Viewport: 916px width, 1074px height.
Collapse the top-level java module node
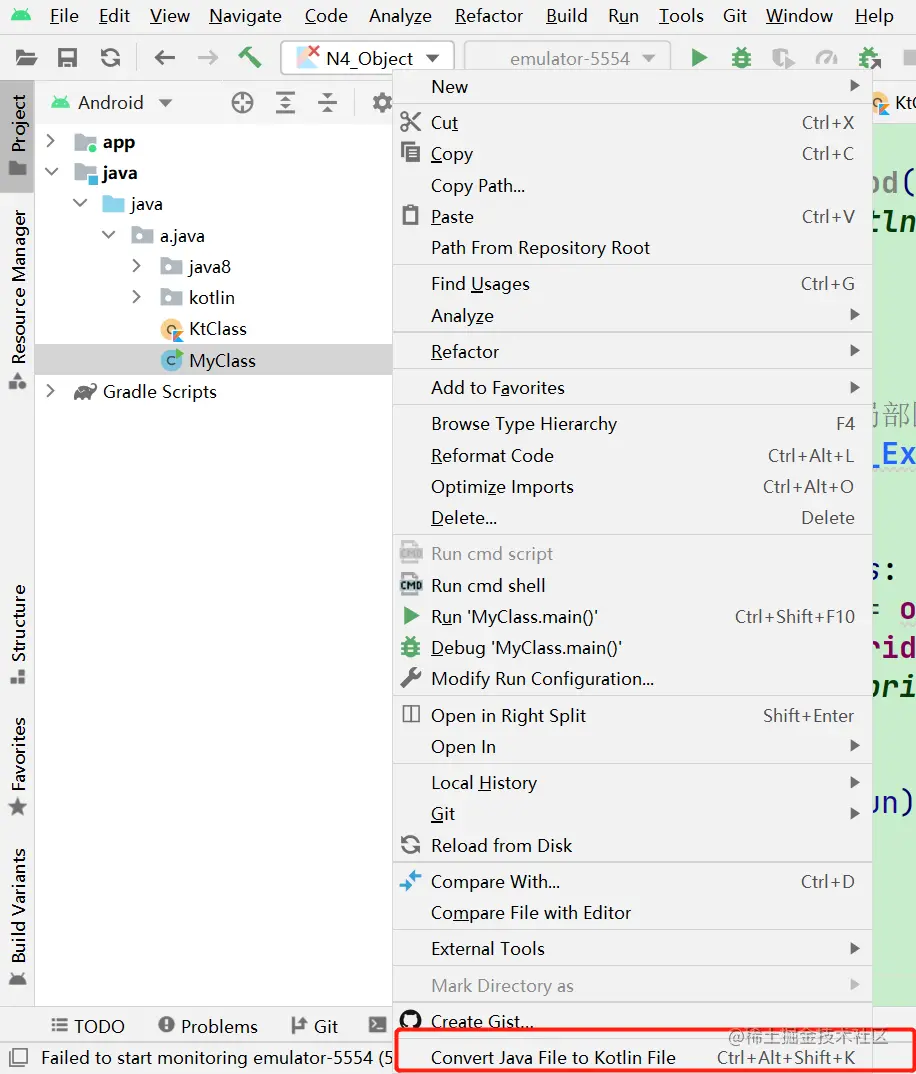[51, 171]
